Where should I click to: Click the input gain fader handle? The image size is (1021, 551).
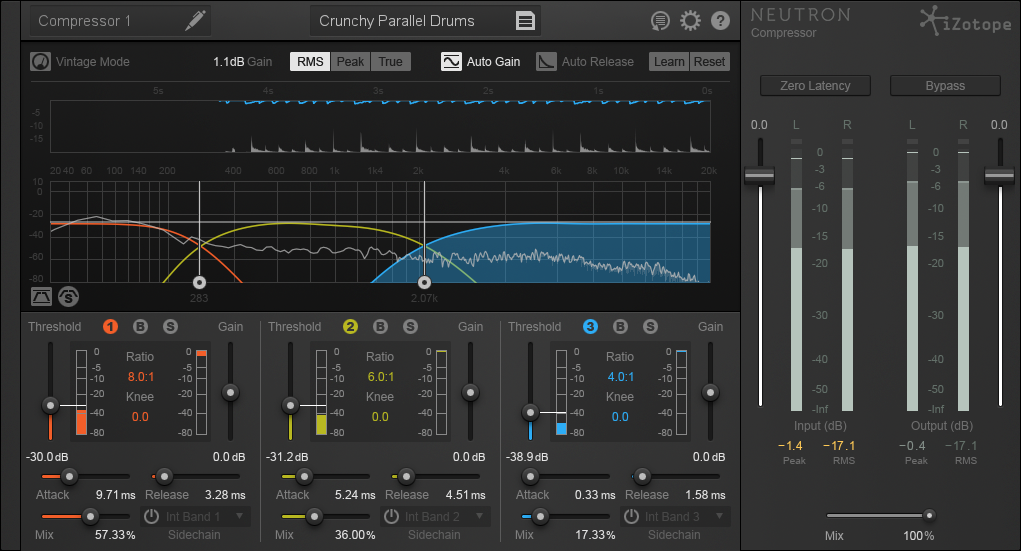(x=760, y=175)
